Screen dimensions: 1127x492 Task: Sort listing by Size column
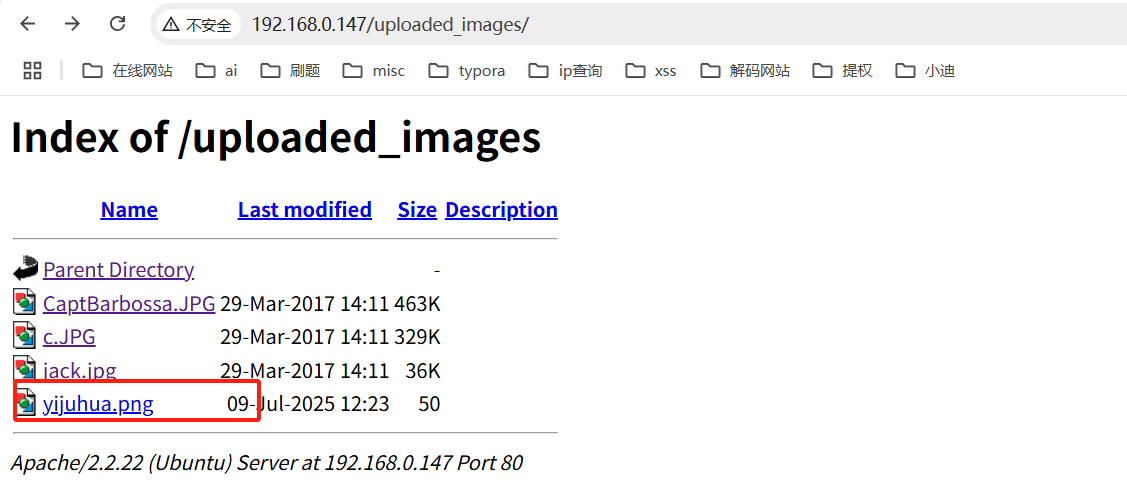pos(417,210)
